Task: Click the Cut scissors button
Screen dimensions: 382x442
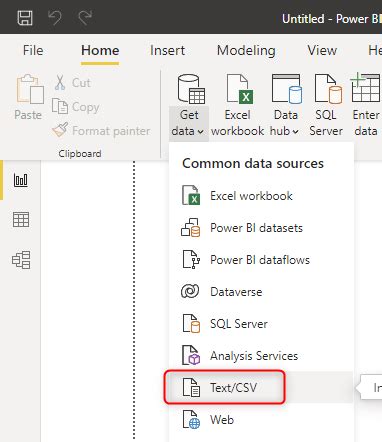Action: click(x=72, y=82)
